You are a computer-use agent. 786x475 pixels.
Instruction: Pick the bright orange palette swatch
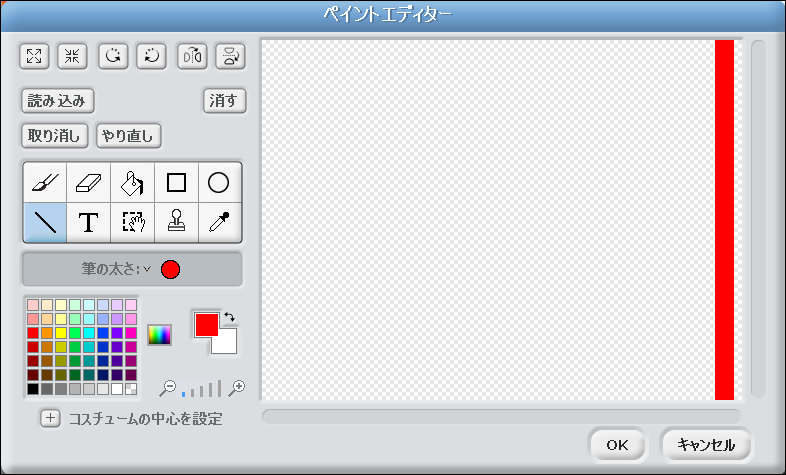(x=47, y=333)
